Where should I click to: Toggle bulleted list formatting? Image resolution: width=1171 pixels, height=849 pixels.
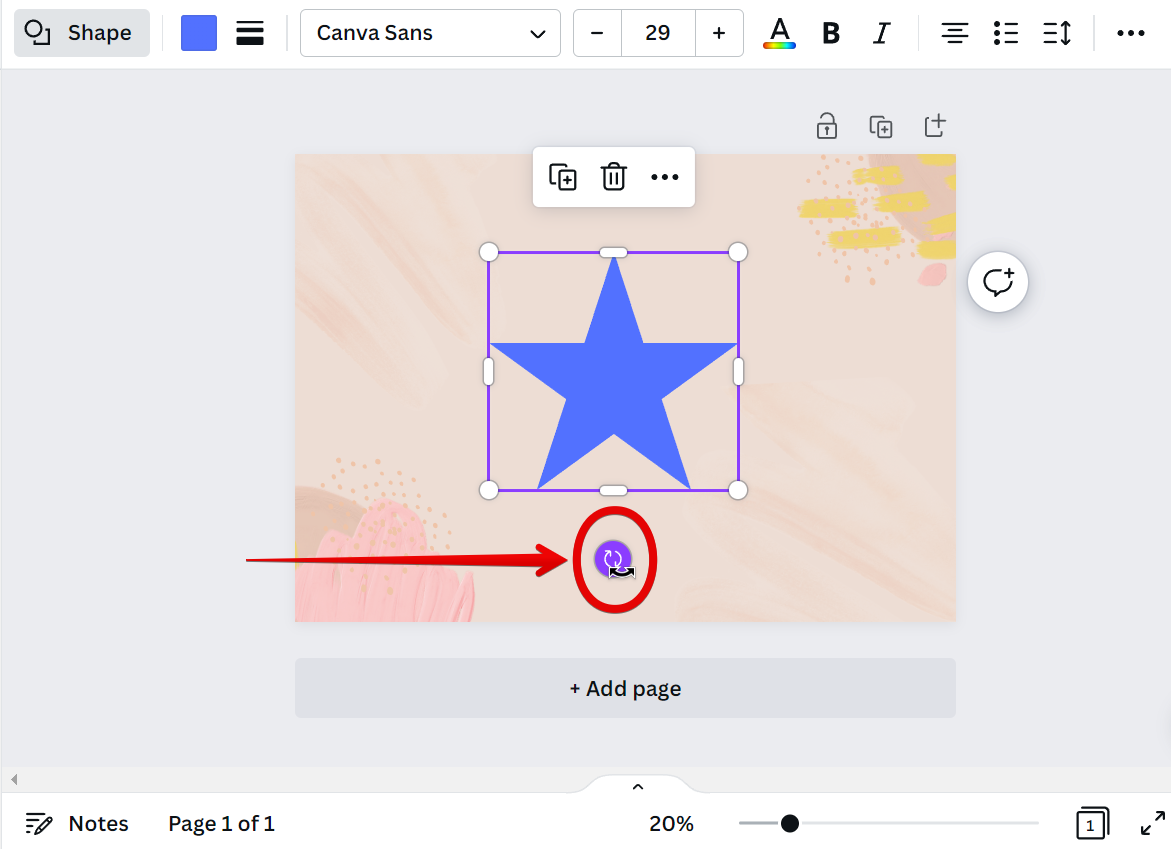1005,33
